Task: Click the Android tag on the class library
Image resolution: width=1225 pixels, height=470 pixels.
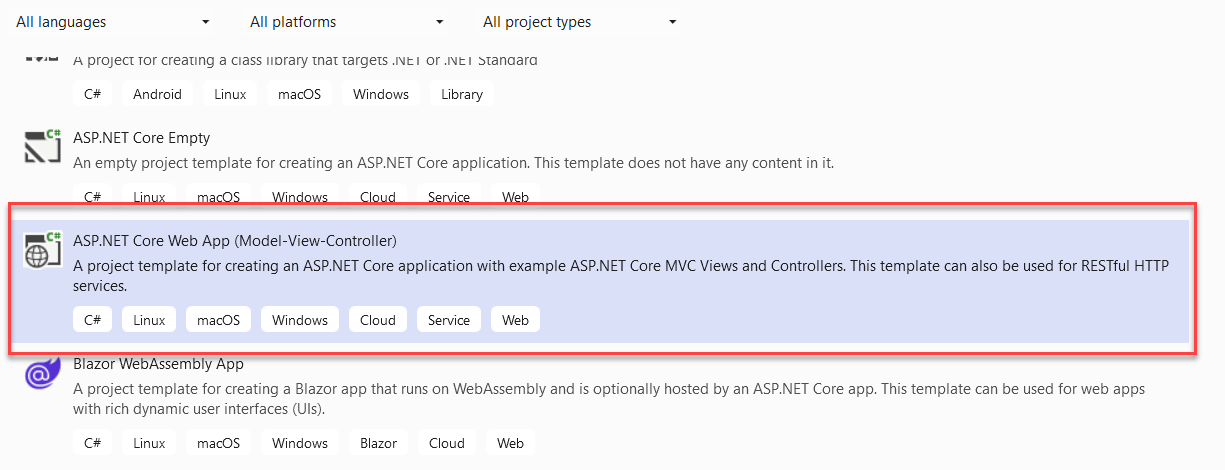Action: [x=157, y=94]
